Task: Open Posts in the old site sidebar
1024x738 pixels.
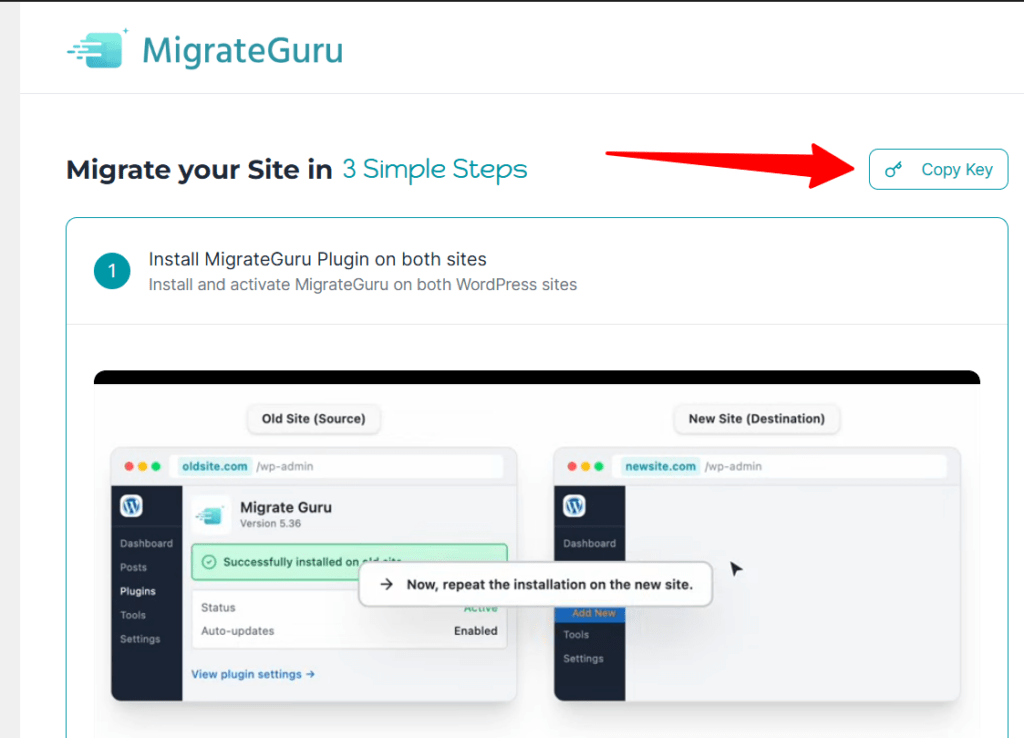Action: [x=133, y=568]
